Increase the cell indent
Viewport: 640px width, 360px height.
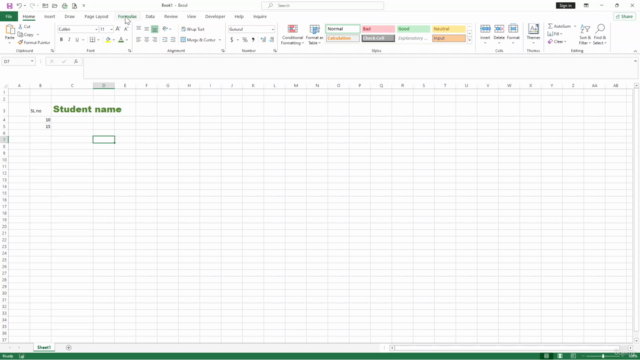[x=173, y=40]
